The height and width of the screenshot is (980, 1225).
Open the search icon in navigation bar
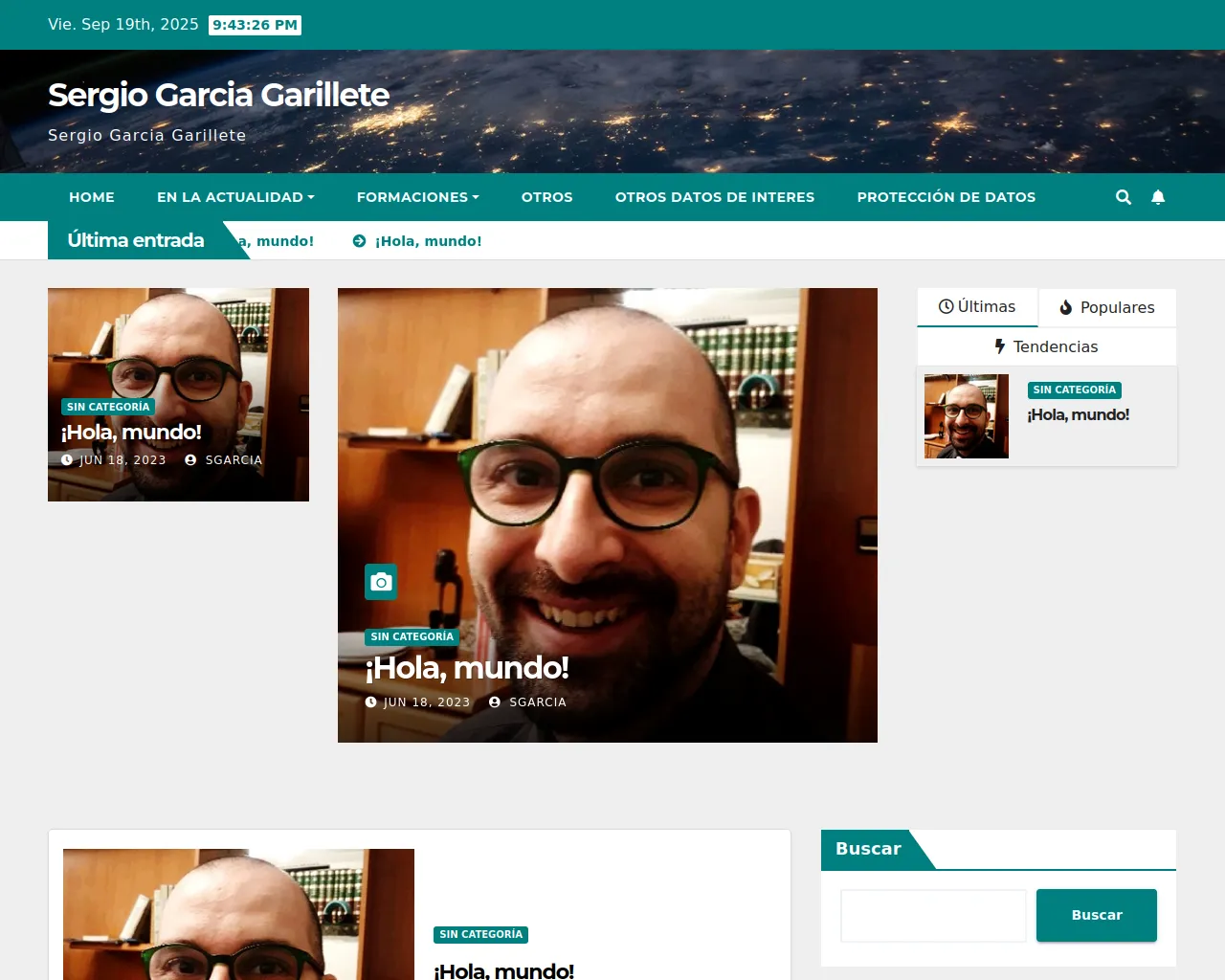[x=1124, y=197]
